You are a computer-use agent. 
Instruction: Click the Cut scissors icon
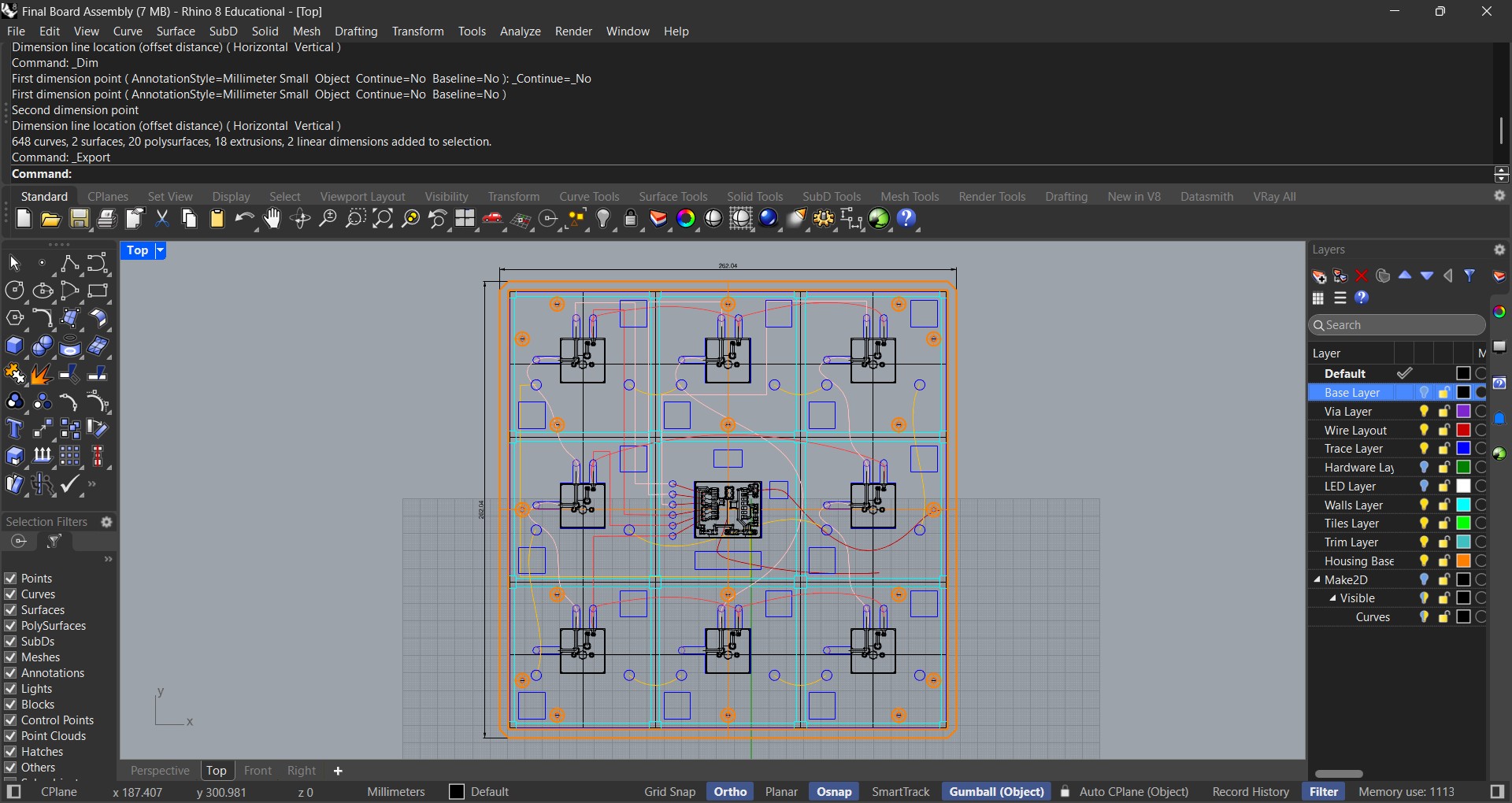162,219
